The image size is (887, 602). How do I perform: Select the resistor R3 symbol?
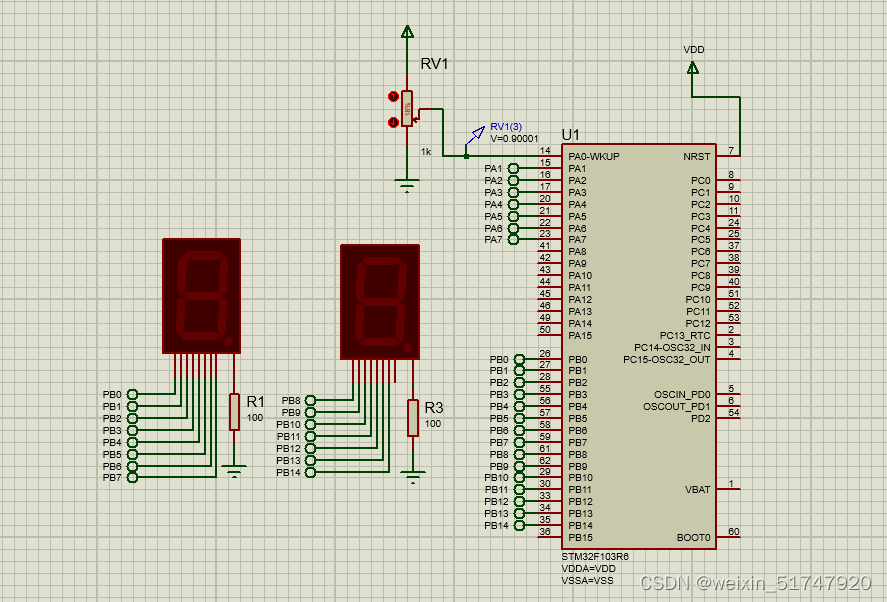click(415, 415)
